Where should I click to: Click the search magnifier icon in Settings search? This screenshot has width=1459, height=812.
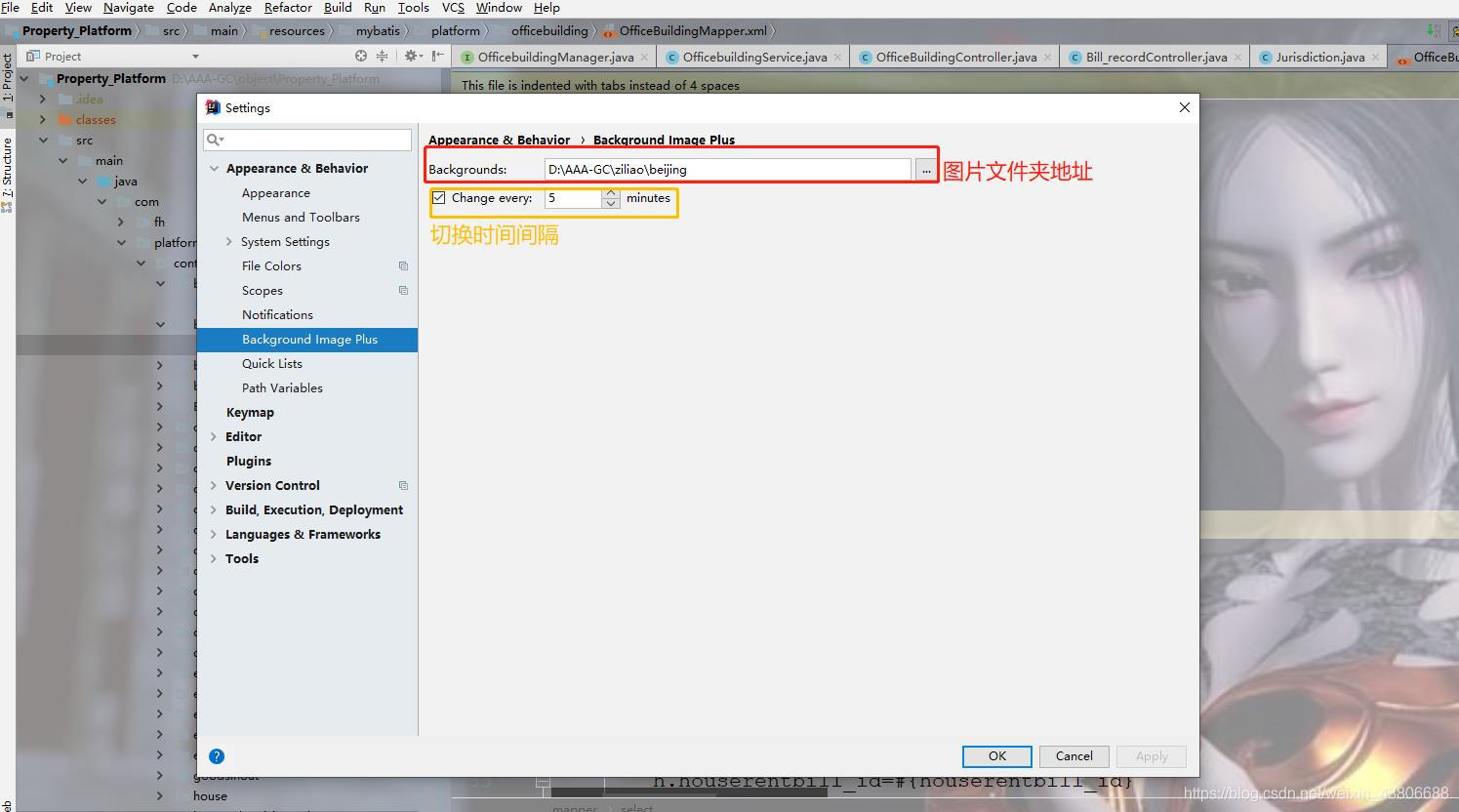(x=215, y=141)
